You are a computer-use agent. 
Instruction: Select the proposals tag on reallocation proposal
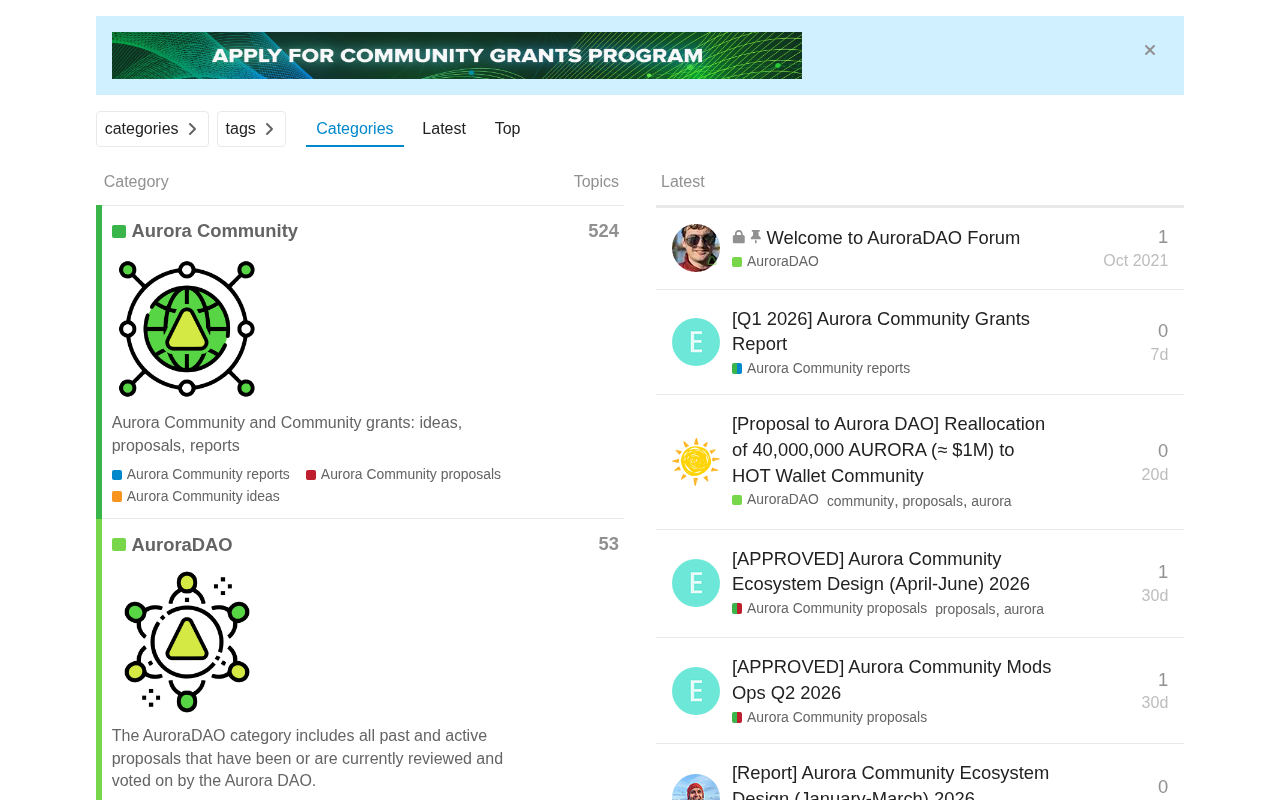[x=933, y=501]
